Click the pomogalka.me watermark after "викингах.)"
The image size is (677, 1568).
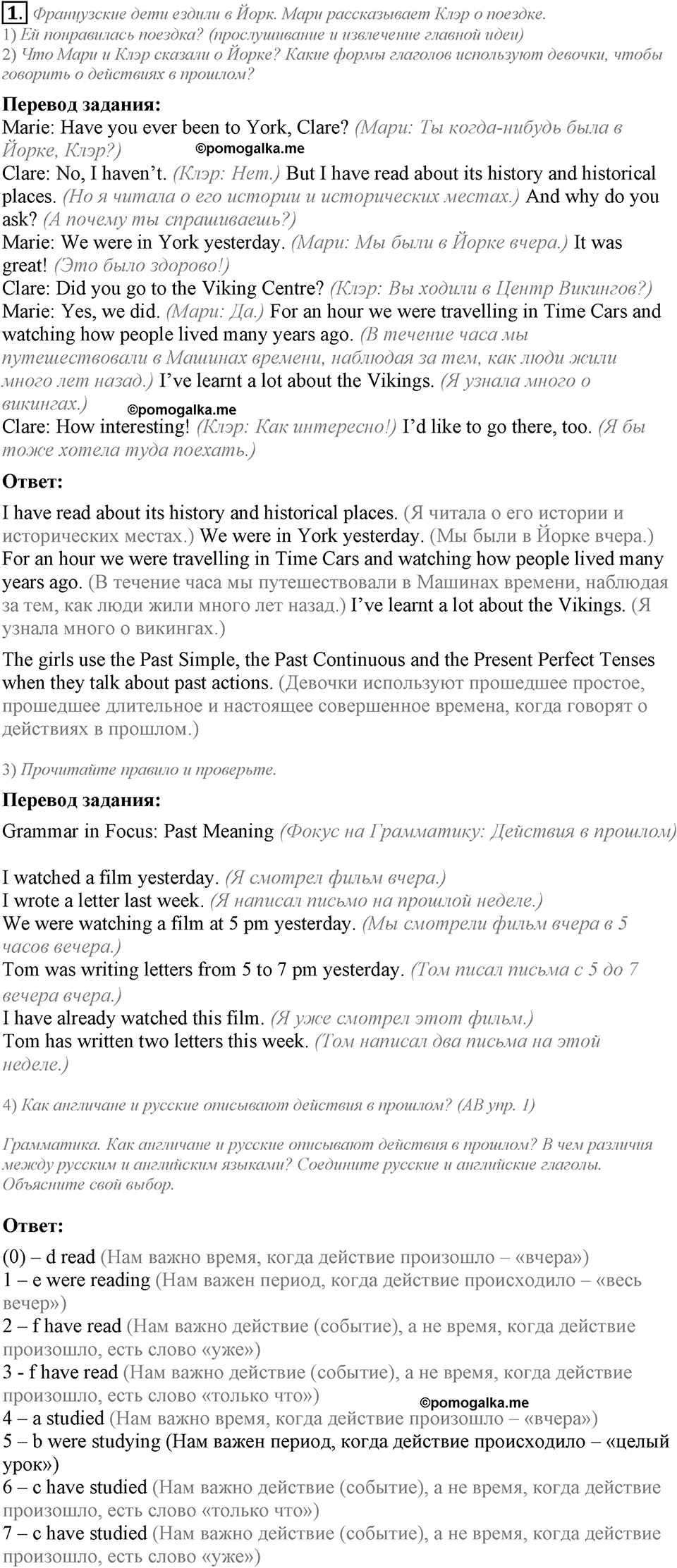coord(182,409)
